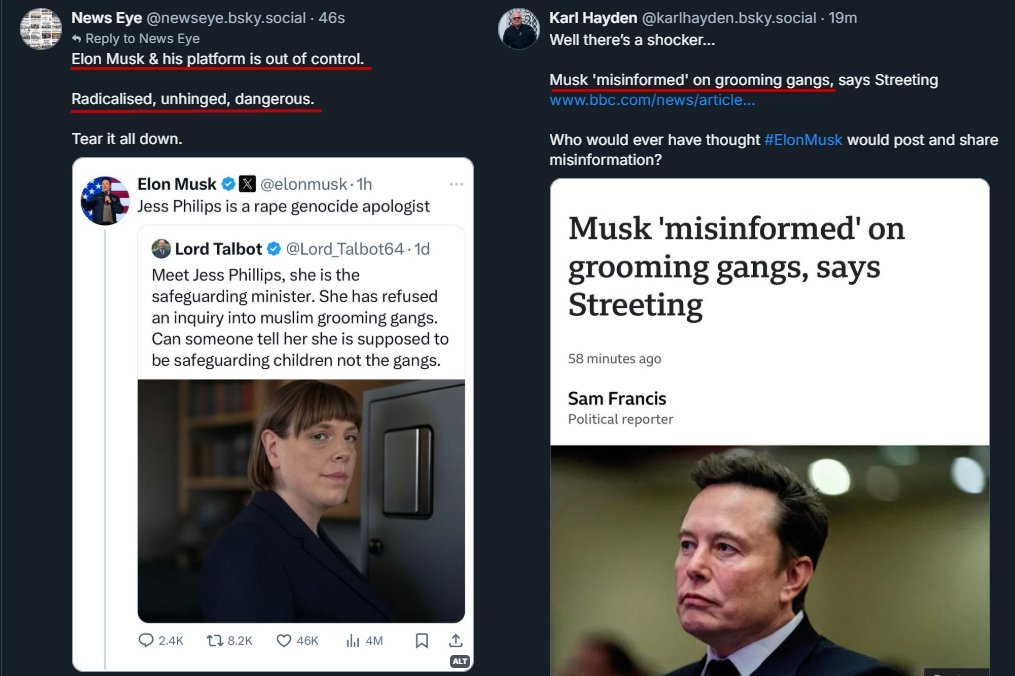Open the BBC article headline card
Screen dimensions: 1015x676
pos(736,267)
